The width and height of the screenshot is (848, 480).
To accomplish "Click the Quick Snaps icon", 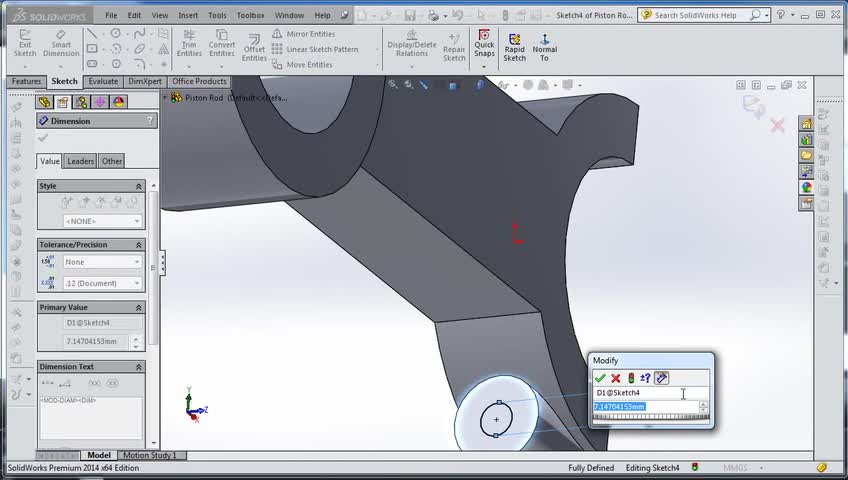I will point(484,43).
